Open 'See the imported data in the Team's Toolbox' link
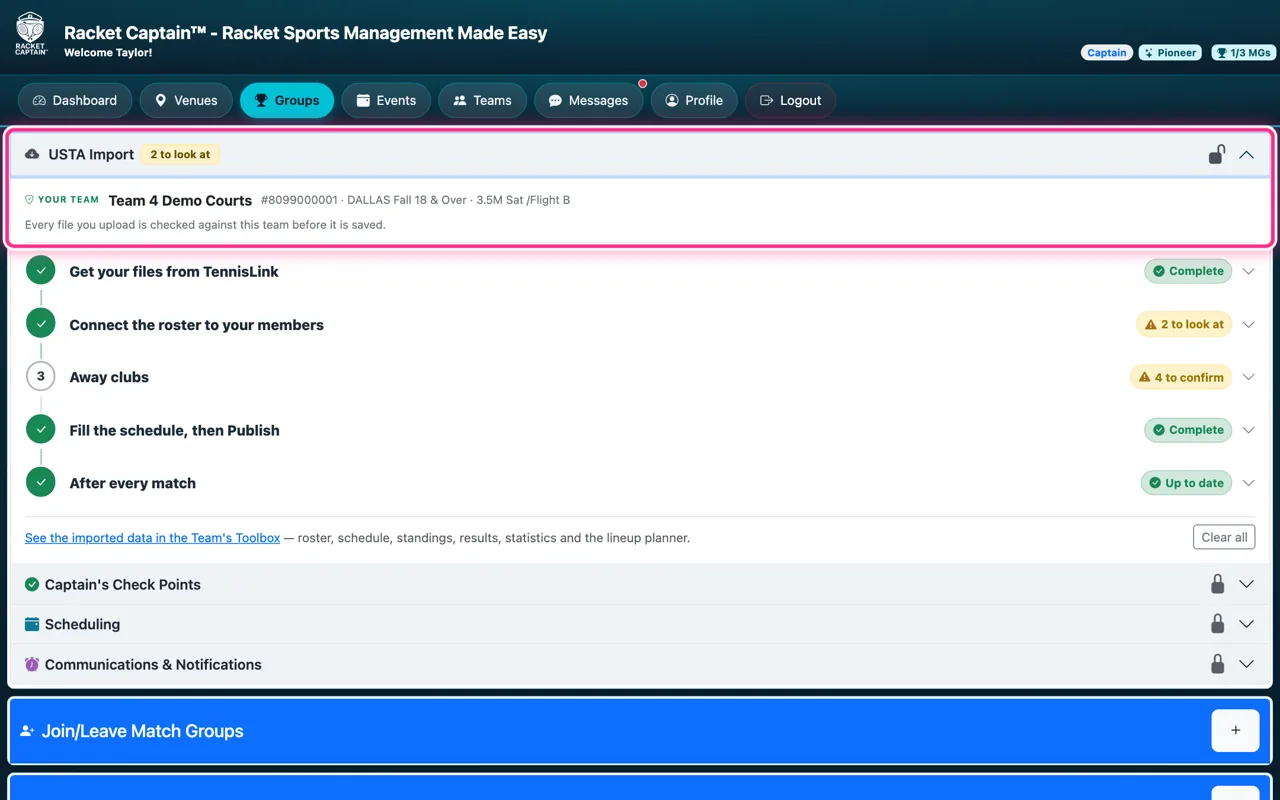 pos(152,538)
